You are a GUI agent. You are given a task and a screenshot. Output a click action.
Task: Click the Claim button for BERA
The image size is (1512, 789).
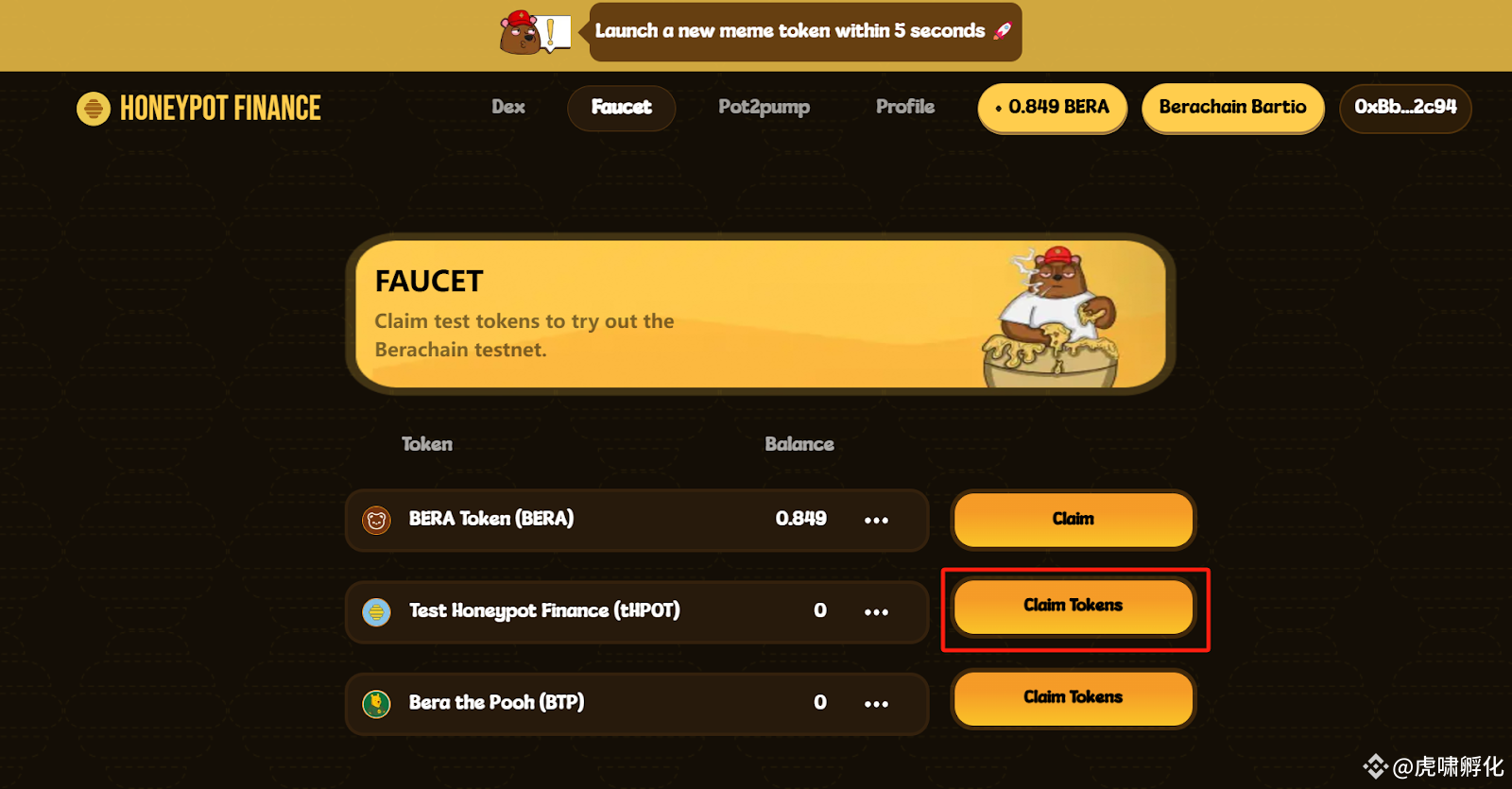(1074, 520)
